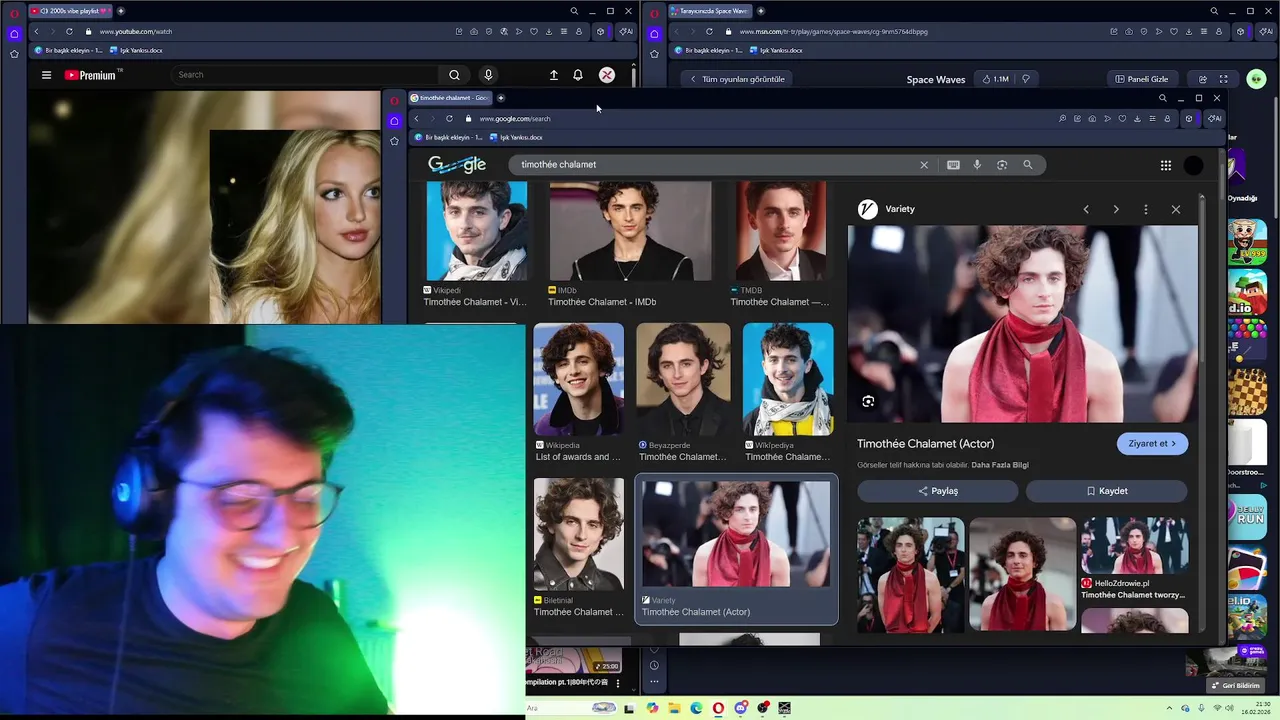This screenshot has width=1280, height=720.
Task: Click the Google logo
Action: pos(457,165)
